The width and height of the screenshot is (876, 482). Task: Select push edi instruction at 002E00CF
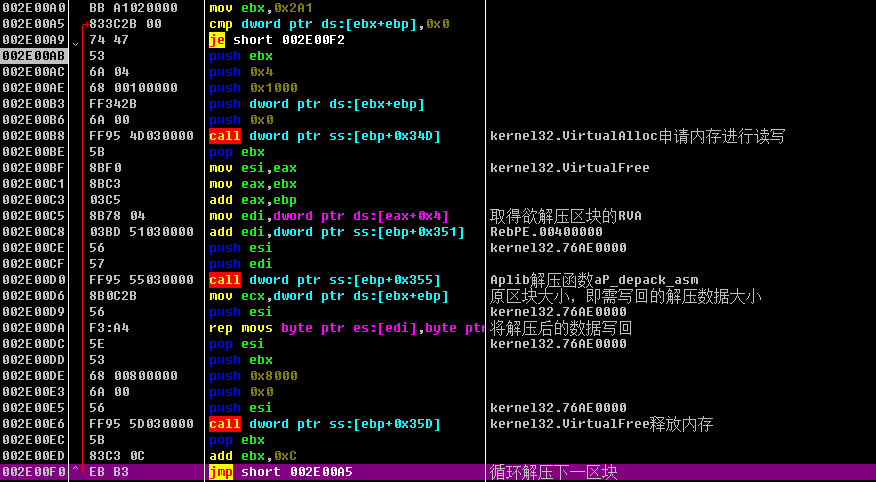point(240,264)
